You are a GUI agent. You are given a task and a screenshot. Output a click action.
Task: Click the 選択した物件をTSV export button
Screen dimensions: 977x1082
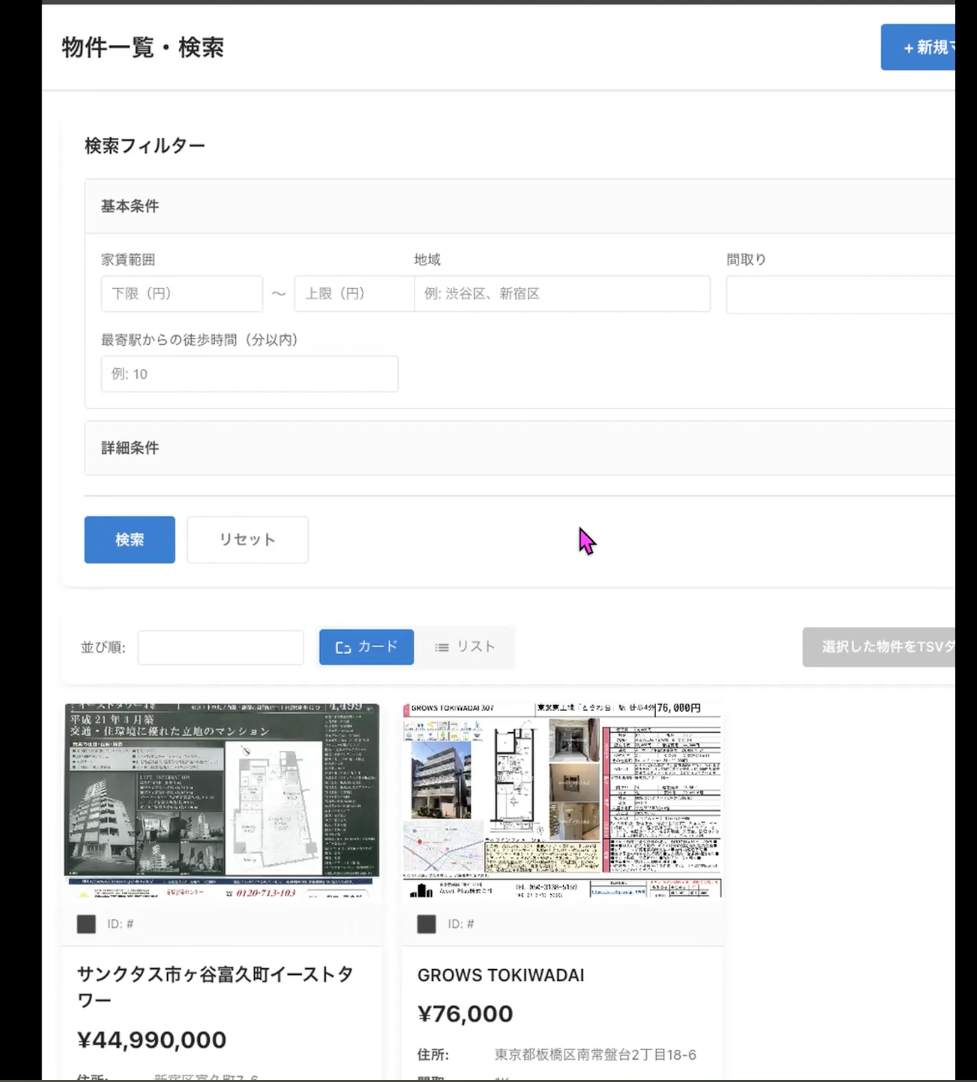pos(889,647)
